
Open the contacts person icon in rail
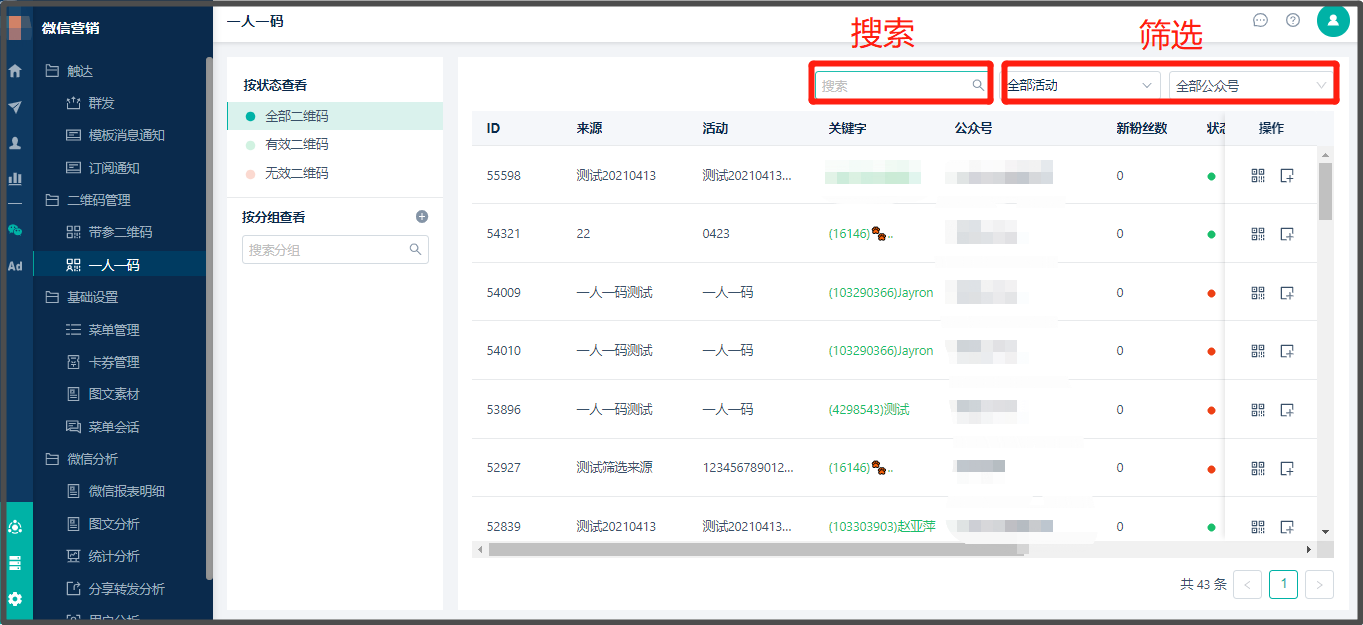[15, 143]
